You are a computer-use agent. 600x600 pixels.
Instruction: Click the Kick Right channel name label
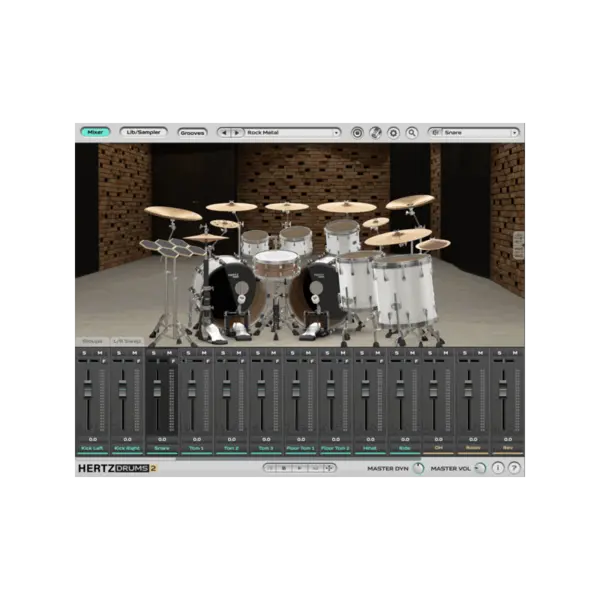click(127, 448)
